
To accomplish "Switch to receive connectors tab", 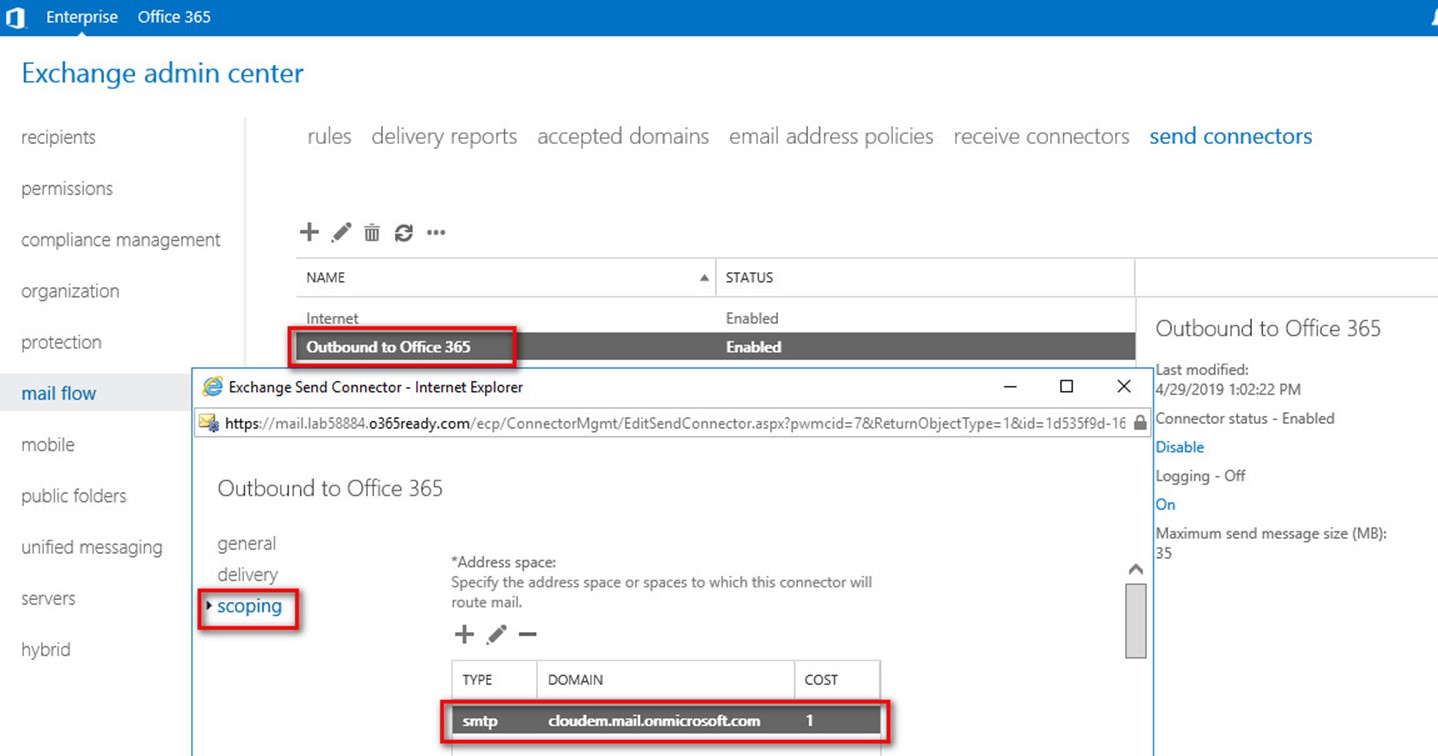I will 1041,136.
